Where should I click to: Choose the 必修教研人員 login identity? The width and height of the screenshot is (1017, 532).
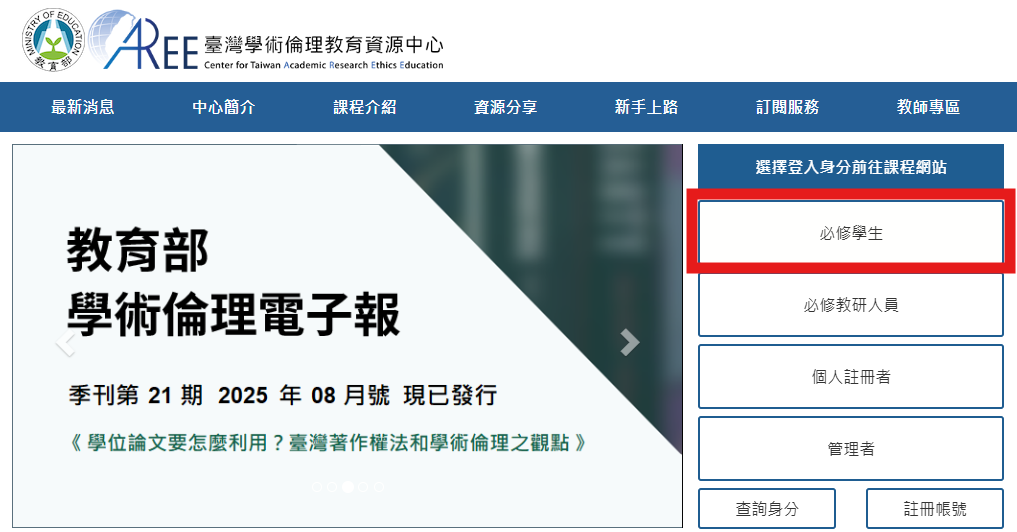coord(850,305)
